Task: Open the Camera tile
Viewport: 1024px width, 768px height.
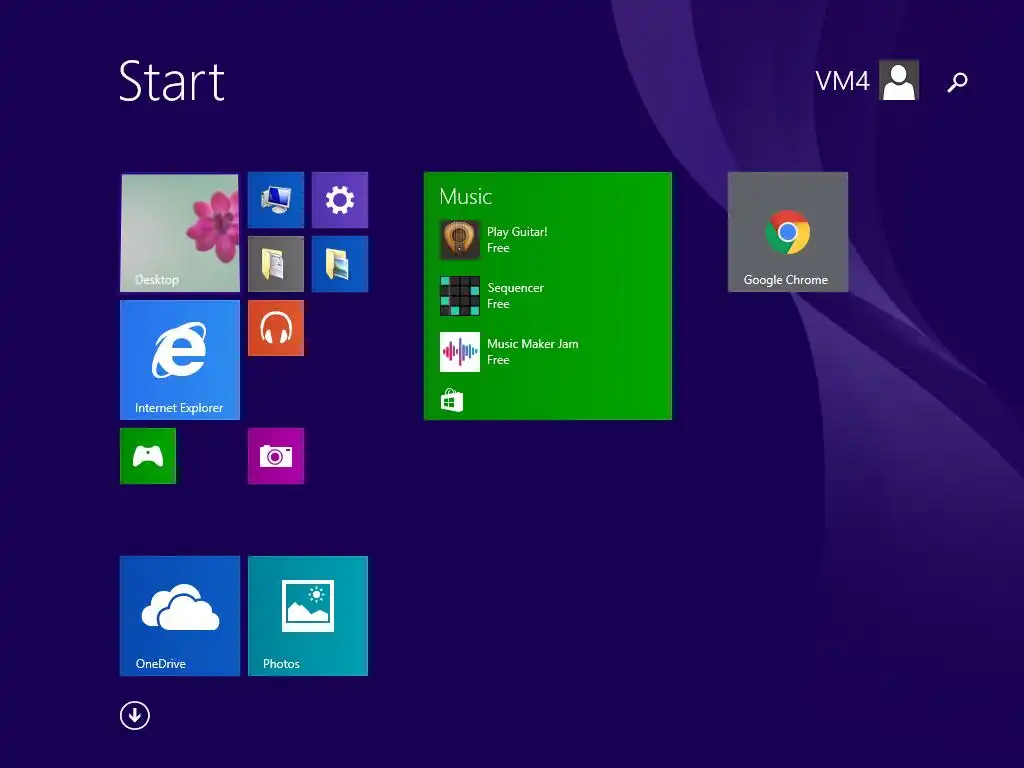Action: [x=276, y=456]
